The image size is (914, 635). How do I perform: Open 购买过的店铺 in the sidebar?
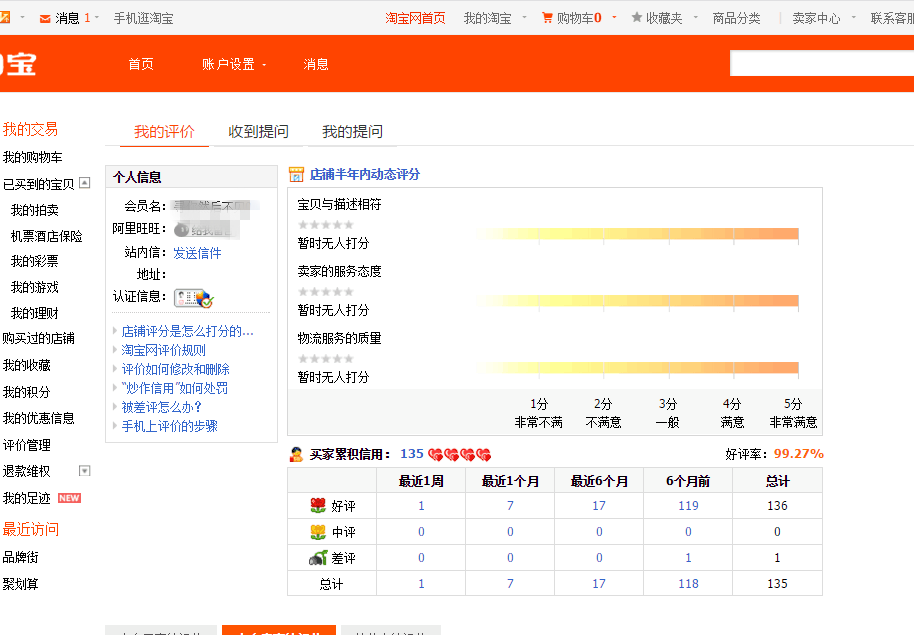pyautogui.click(x=38, y=338)
